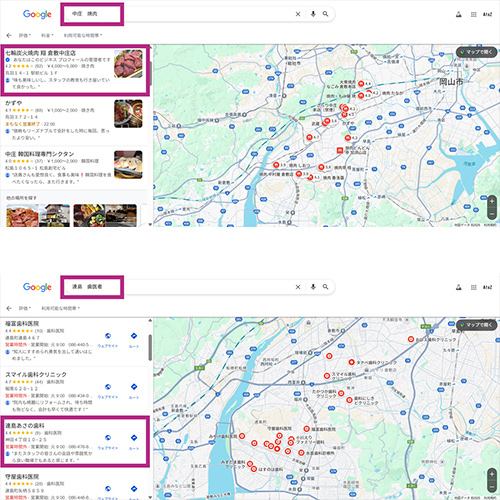
Task: Click the Google logo in the 歯医者 search page
Action: coord(37,287)
